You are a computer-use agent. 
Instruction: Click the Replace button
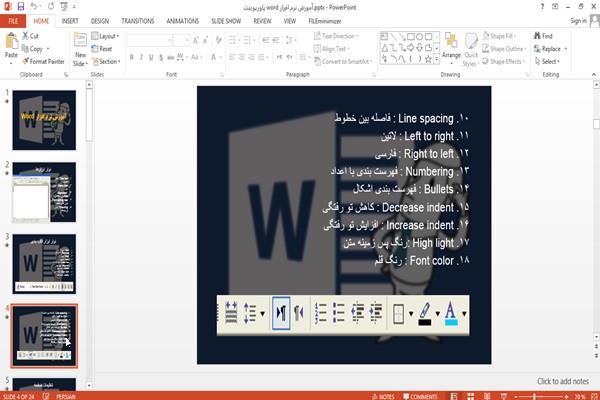(550, 49)
